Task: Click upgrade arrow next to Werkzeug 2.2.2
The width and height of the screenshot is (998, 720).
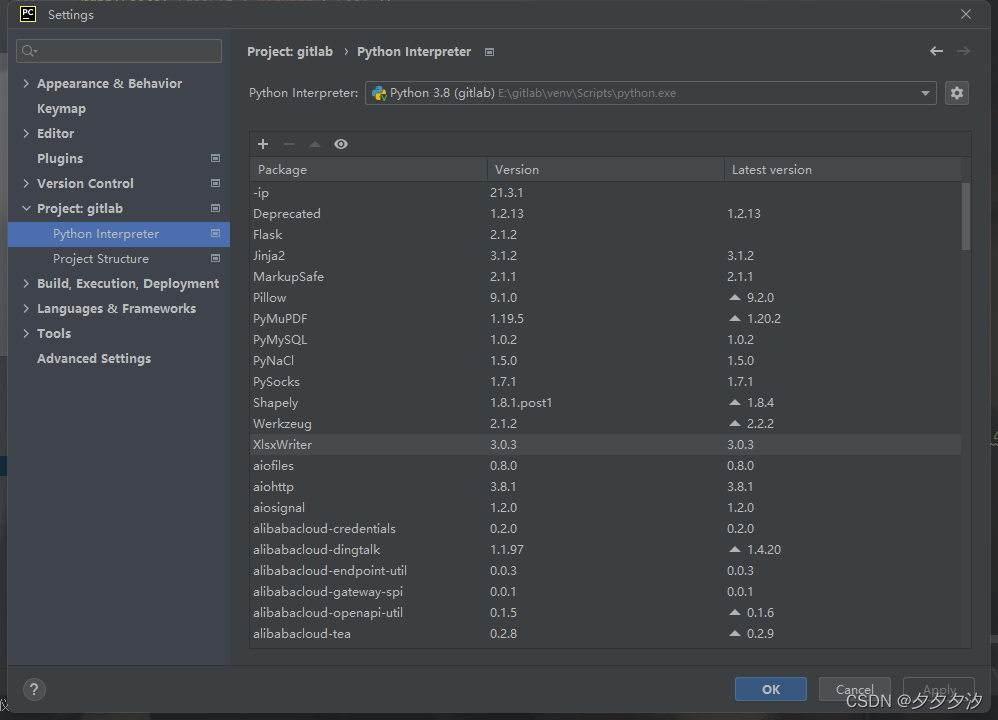Action: point(734,423)
